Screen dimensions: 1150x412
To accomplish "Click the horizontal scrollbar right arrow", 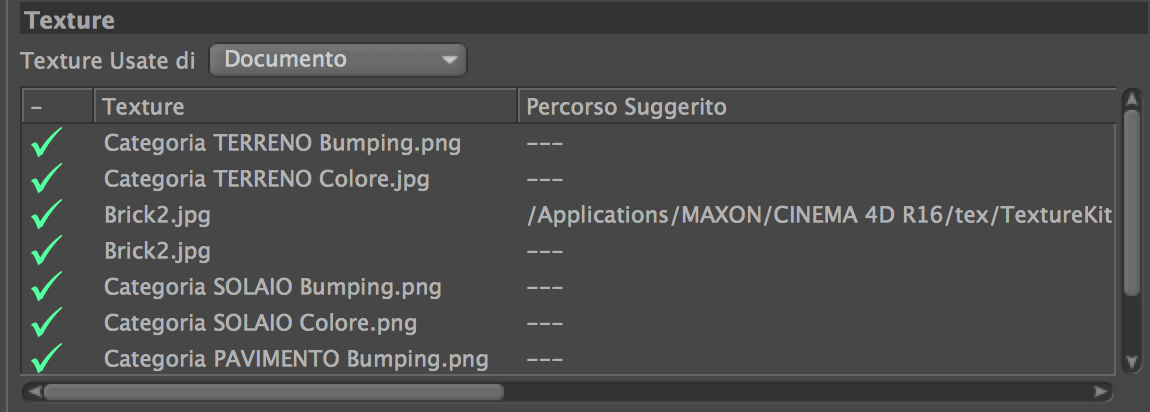I will 1101,391.
